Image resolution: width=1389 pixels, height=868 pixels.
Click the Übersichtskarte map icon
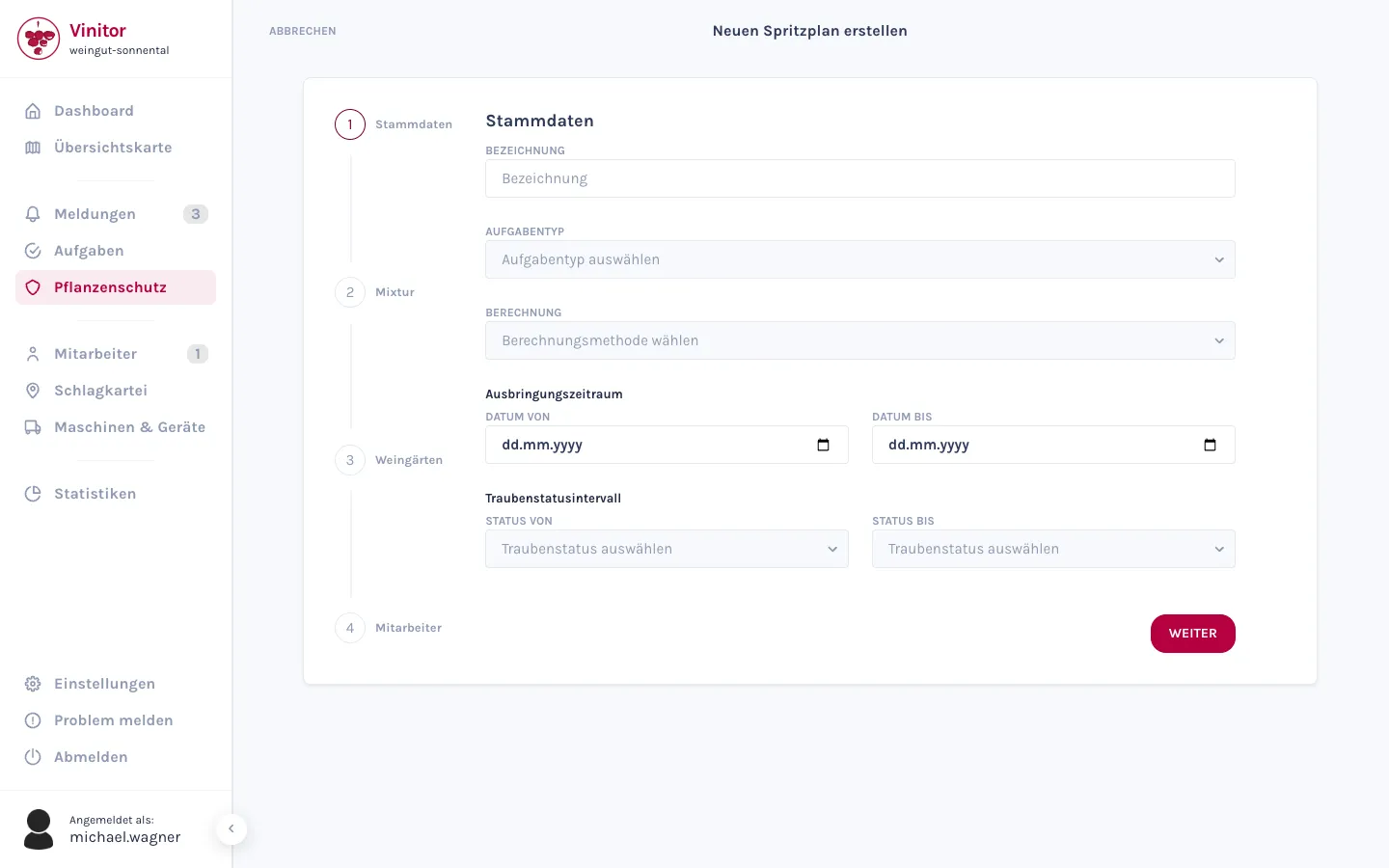[x=33, y=148]
